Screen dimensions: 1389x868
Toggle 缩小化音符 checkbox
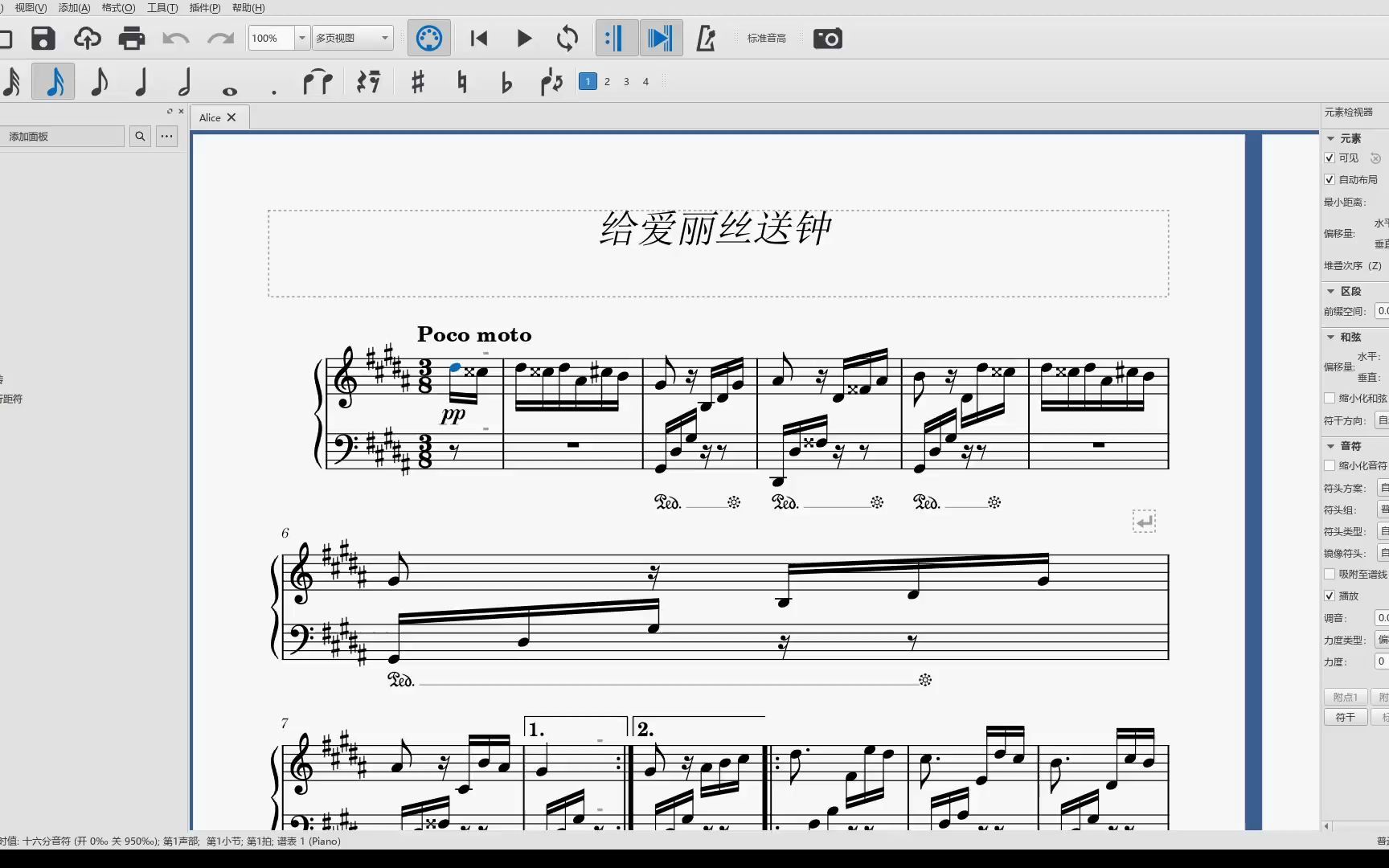point(1330,465)
